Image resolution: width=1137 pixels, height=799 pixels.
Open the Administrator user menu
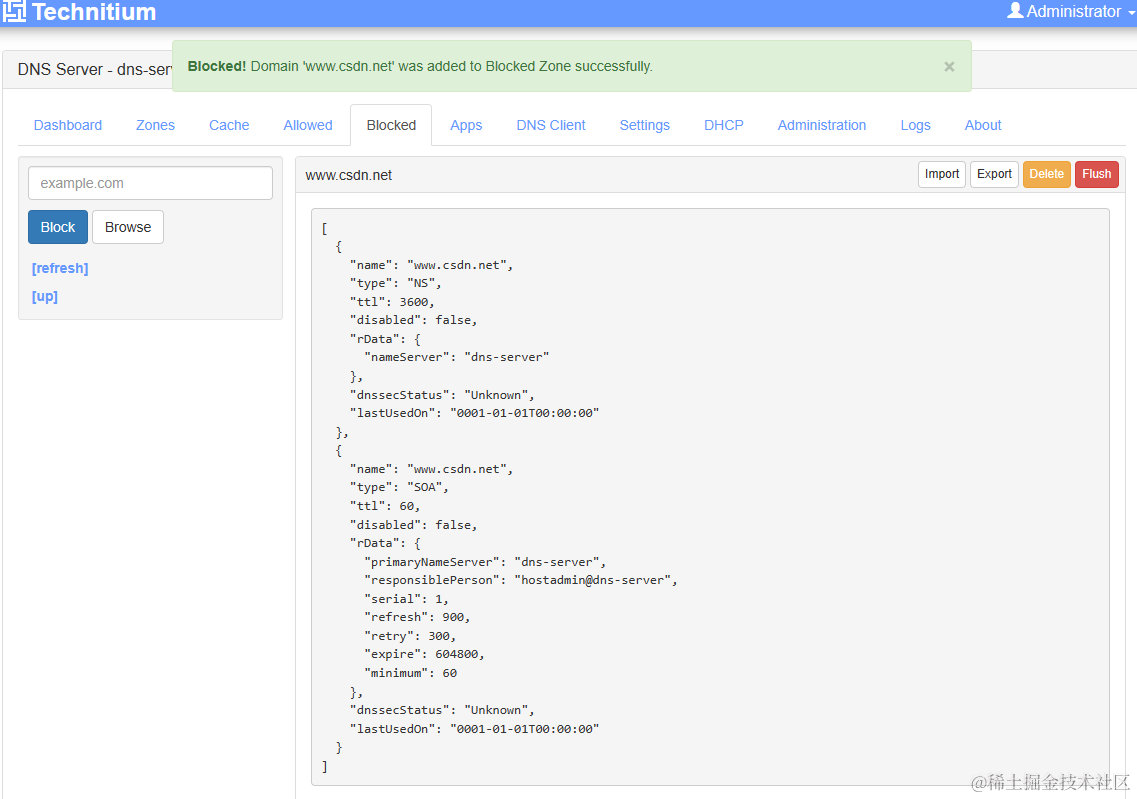(x=1071, y=12)
